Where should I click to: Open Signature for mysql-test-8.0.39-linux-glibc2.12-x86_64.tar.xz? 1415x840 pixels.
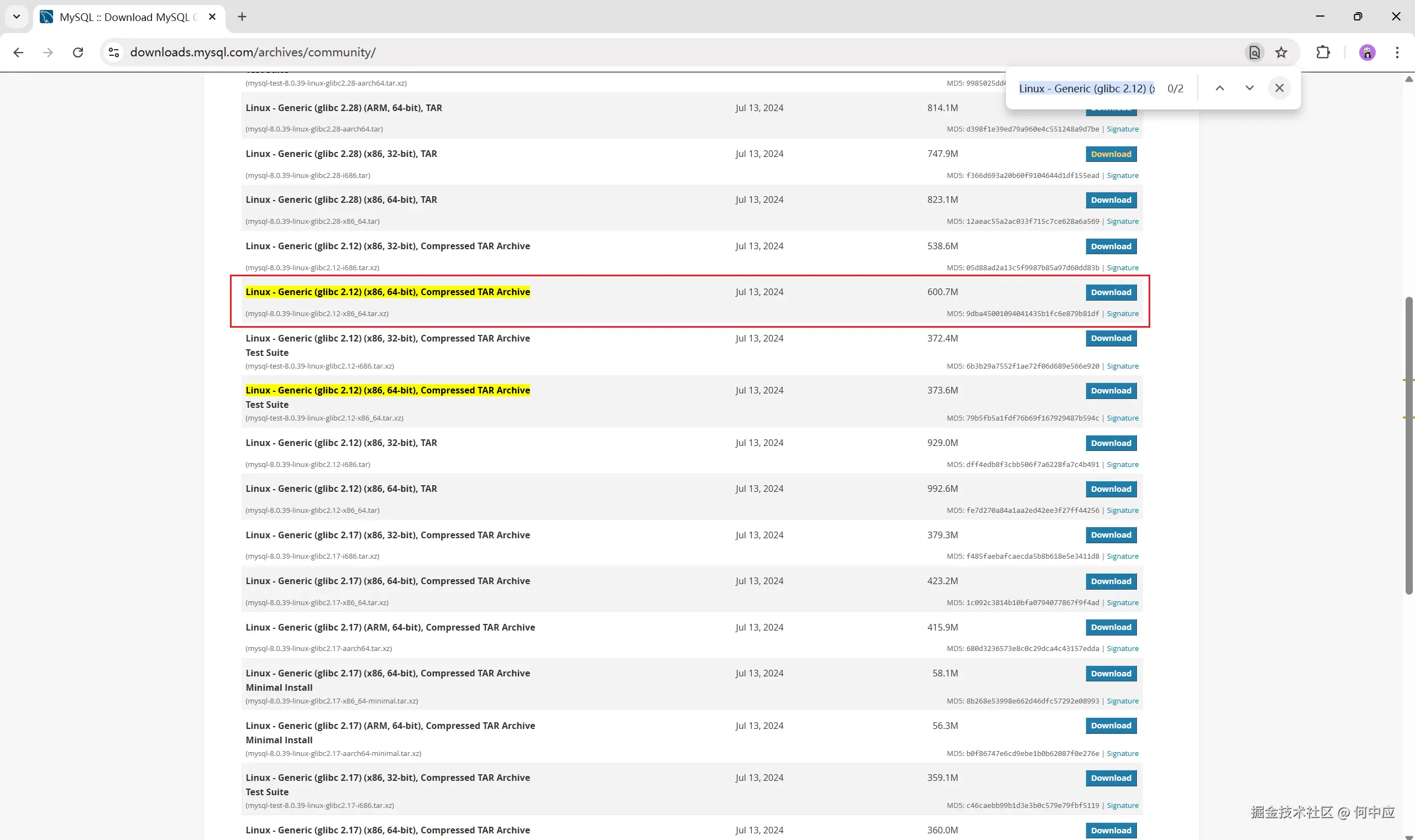[x=1123, y=418]
